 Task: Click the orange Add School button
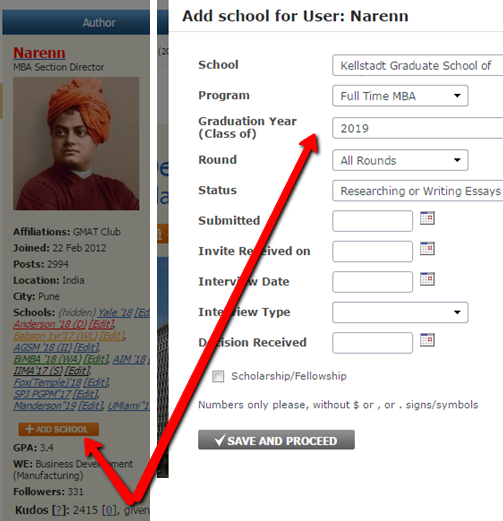[59, 429]
